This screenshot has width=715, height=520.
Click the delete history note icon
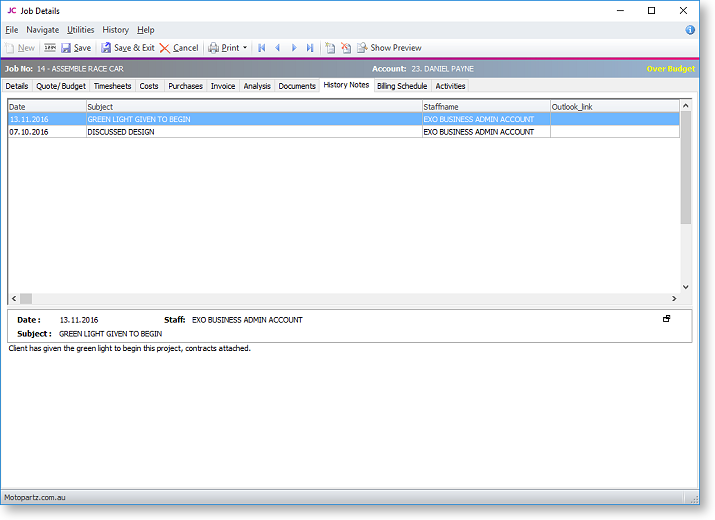(x=346, y=48)
